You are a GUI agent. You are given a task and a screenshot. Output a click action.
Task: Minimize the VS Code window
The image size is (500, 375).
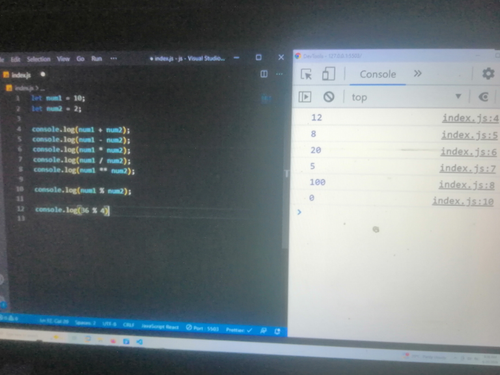tap(236, 58)
